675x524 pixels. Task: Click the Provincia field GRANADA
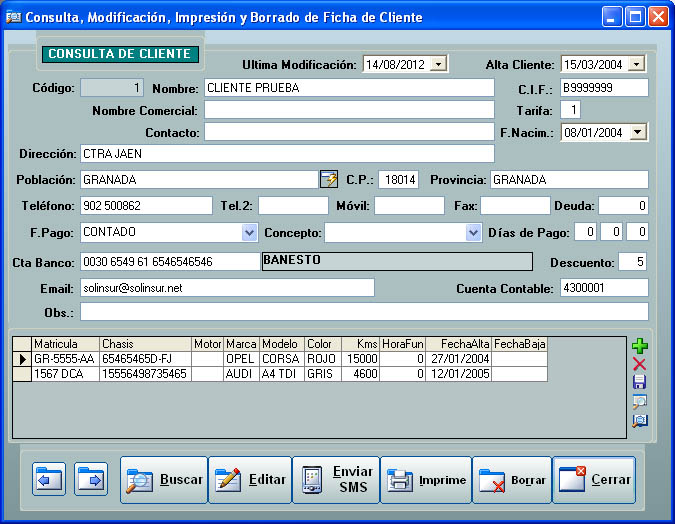pyautogui.click(x=569, y=180)
